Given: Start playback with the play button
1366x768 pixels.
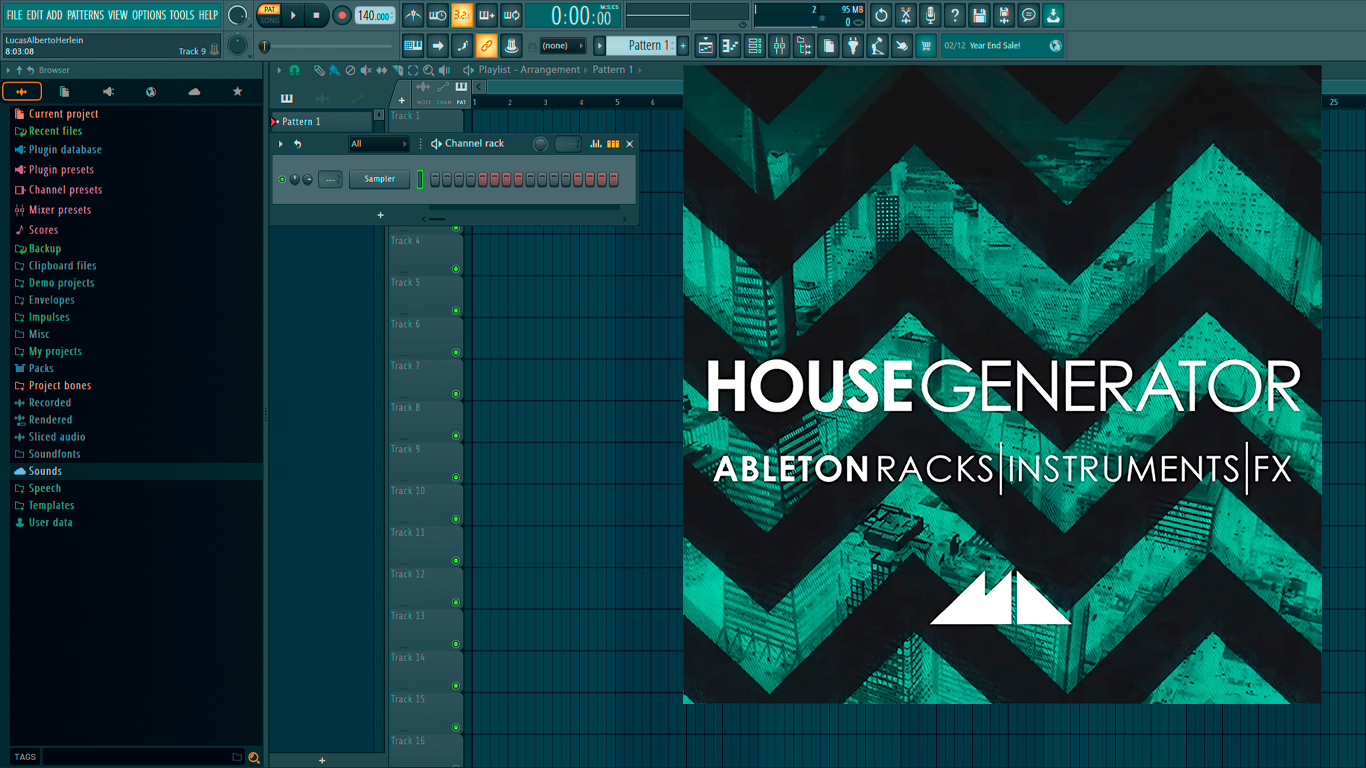Looking at the screenshot, I should [x=293, y=15].
